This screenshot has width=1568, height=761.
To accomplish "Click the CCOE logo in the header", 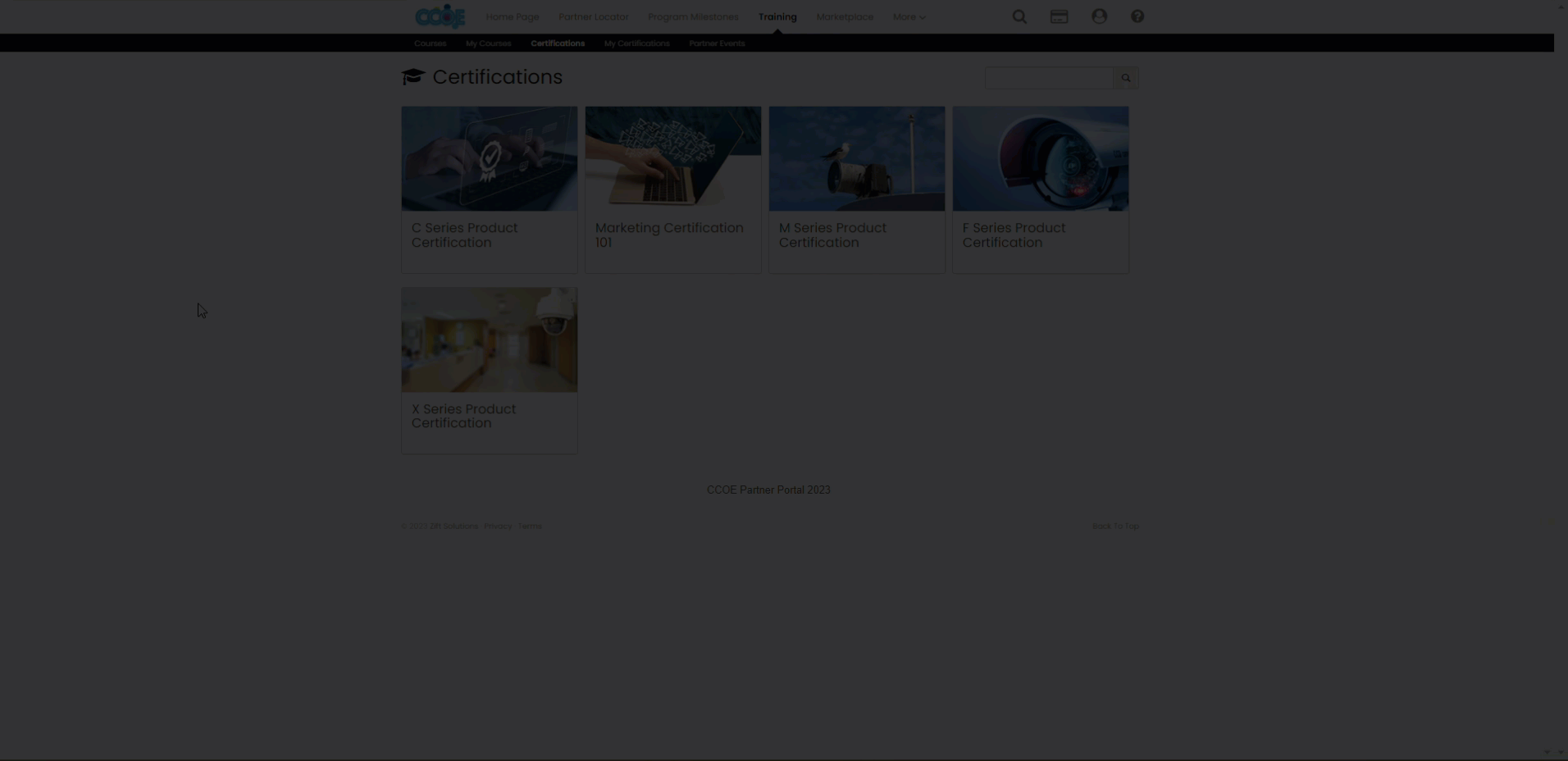I will [x=440, y=16].
